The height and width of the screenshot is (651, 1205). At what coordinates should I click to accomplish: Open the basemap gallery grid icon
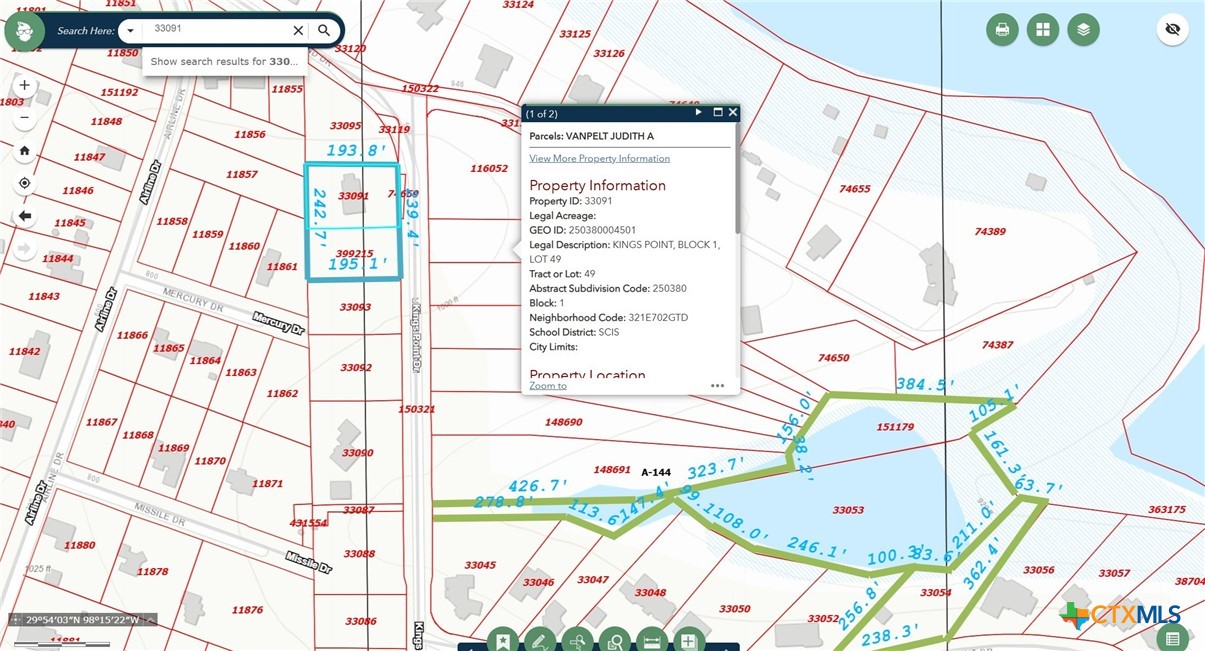coord(1043,30)
